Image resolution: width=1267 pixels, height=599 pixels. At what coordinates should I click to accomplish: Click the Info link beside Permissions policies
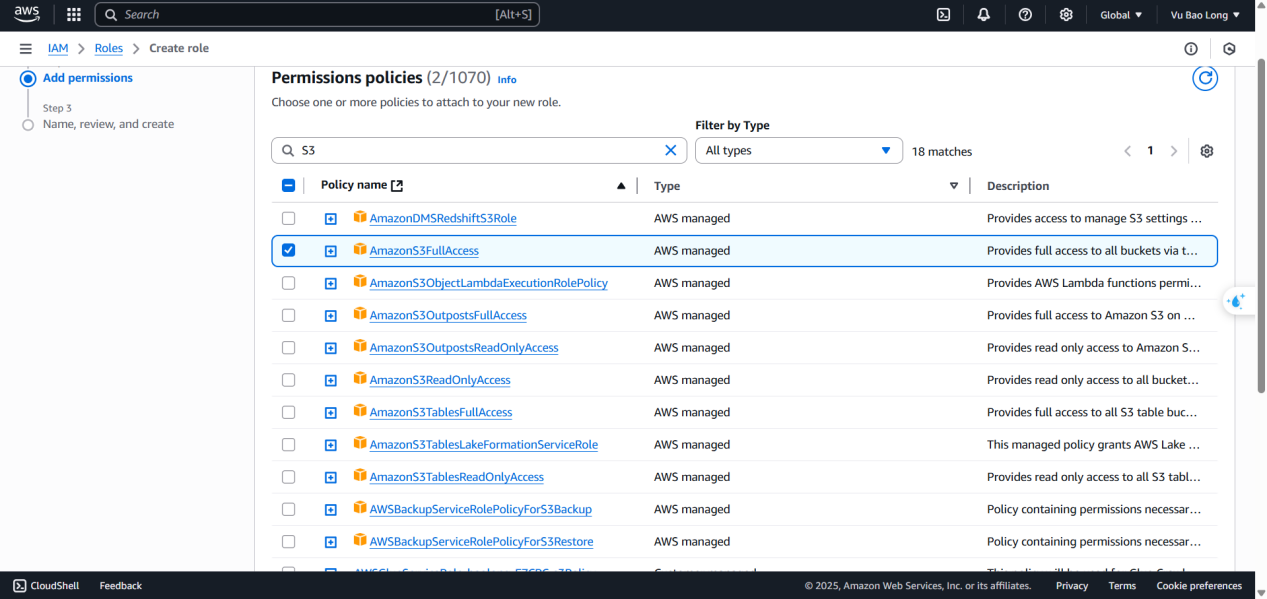[507, 79]
